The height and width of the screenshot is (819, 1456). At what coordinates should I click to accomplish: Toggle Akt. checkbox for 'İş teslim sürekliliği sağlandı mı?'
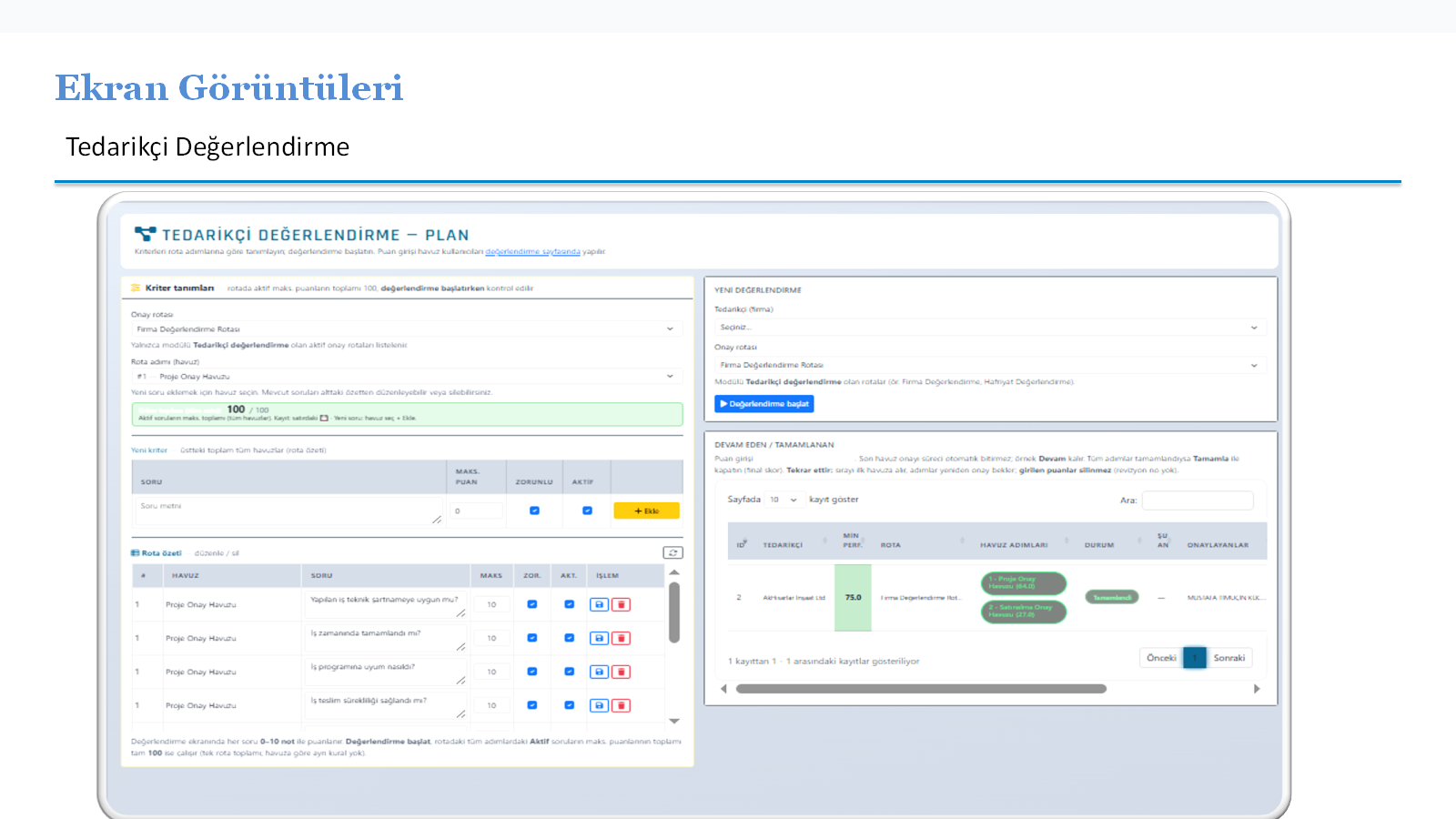[569, 705]
